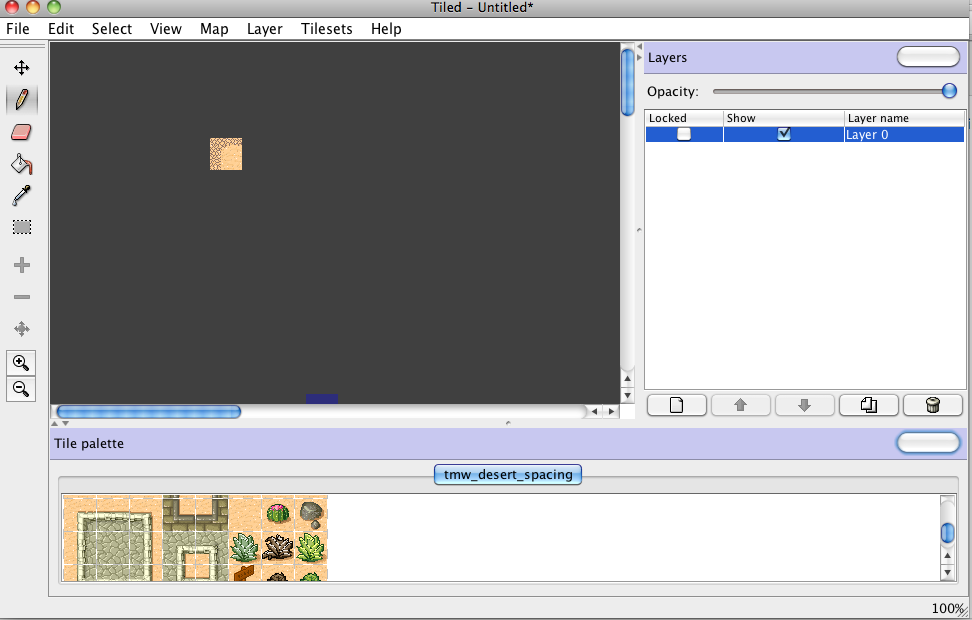Open the Select menu
Viewport: 972px width, 620px height.
click(112, 29)
